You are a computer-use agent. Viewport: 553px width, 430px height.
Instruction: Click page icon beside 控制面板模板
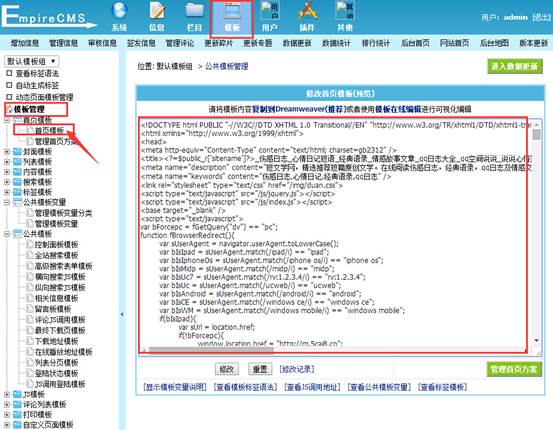pyautogui.click(x=30, y=244)
